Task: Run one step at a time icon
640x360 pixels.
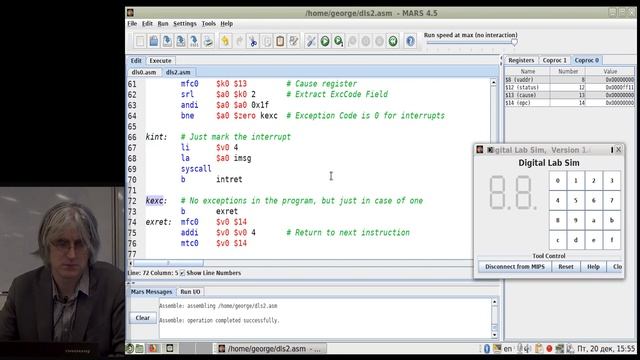Action: [x=338, y=41]
